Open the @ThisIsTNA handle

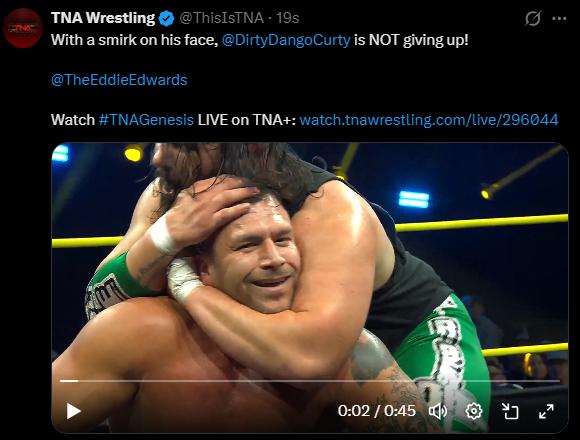(222, 18)
